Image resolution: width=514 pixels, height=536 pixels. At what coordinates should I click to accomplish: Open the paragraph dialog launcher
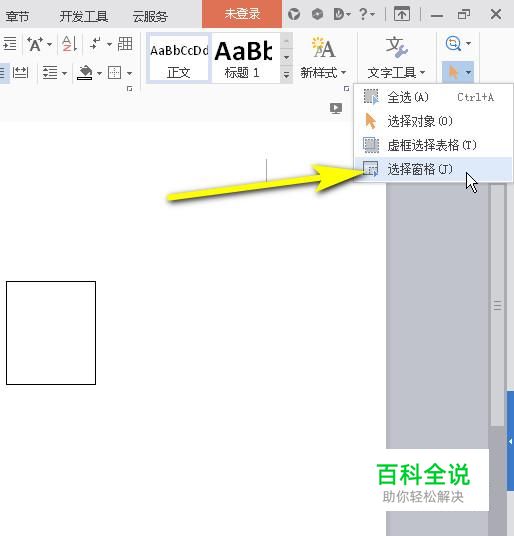click(x=129, y=89)
